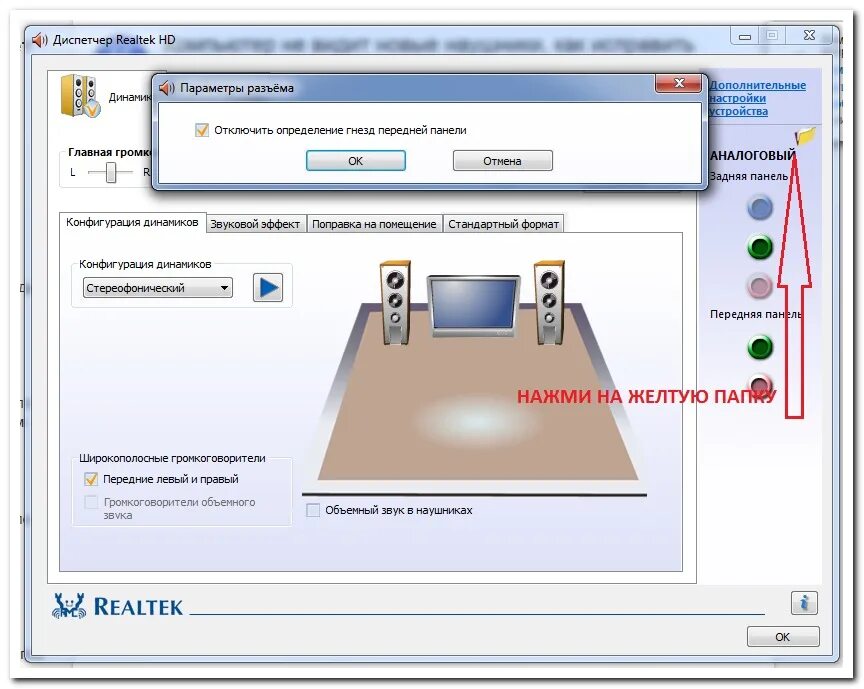The image size is (864, 689).
Task: Minimize the Realtek HD manager window
Action: pos(745,36)
